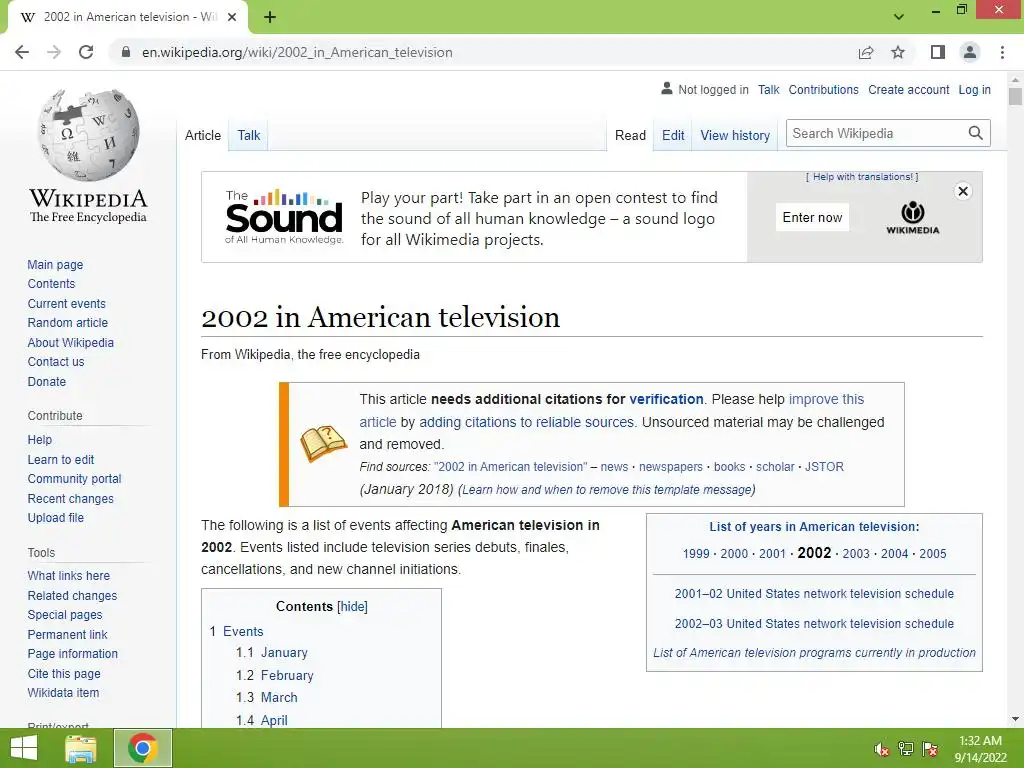
Task: Click the Enter now button
Action: pos(812,217)
